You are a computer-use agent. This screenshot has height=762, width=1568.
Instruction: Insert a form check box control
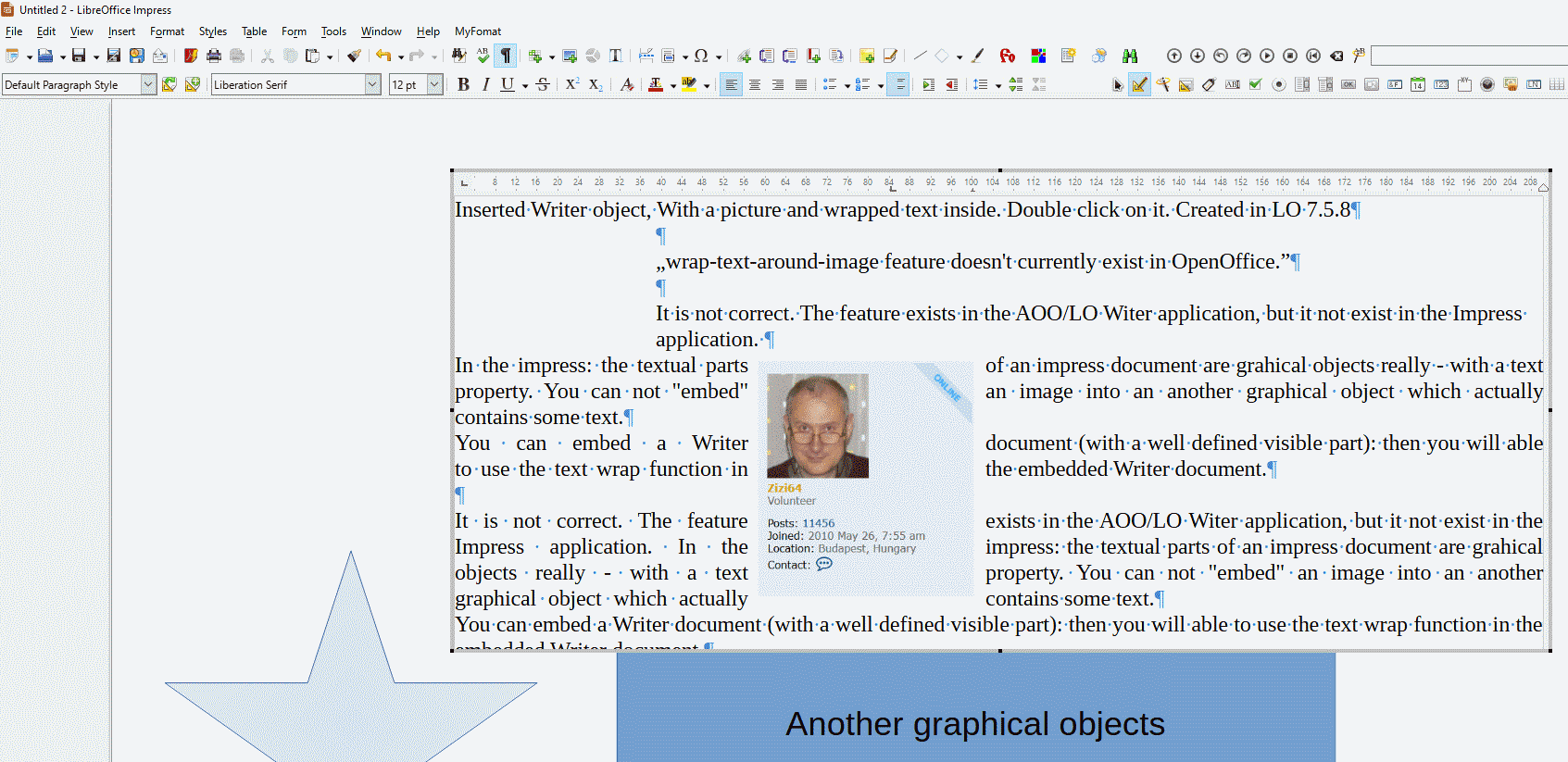click(x=1256, y=84)
